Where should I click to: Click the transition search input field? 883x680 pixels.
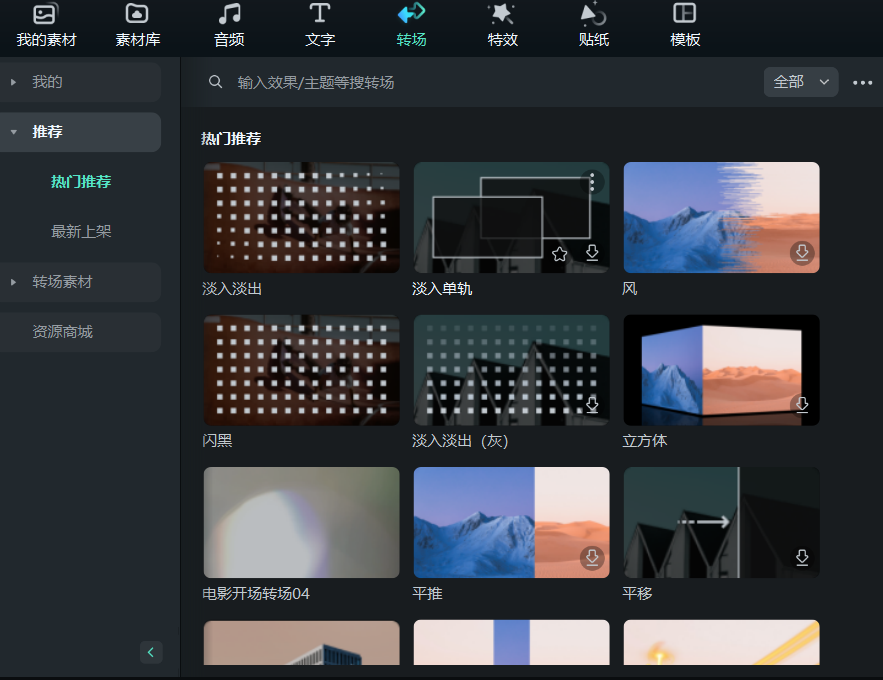(x=480, y=82)
